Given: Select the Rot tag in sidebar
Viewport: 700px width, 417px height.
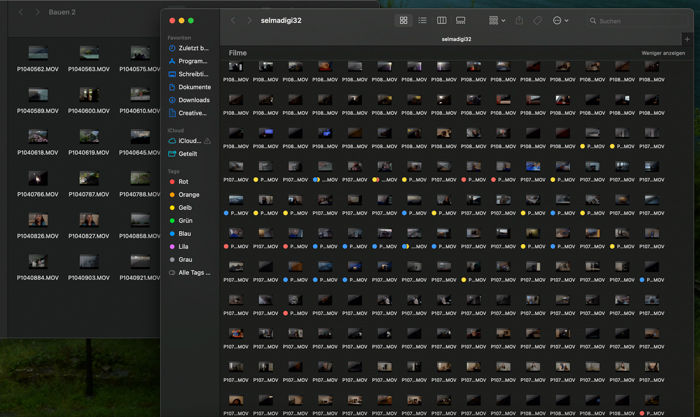Looking at the screenshot, I should [x=183, y=182].
